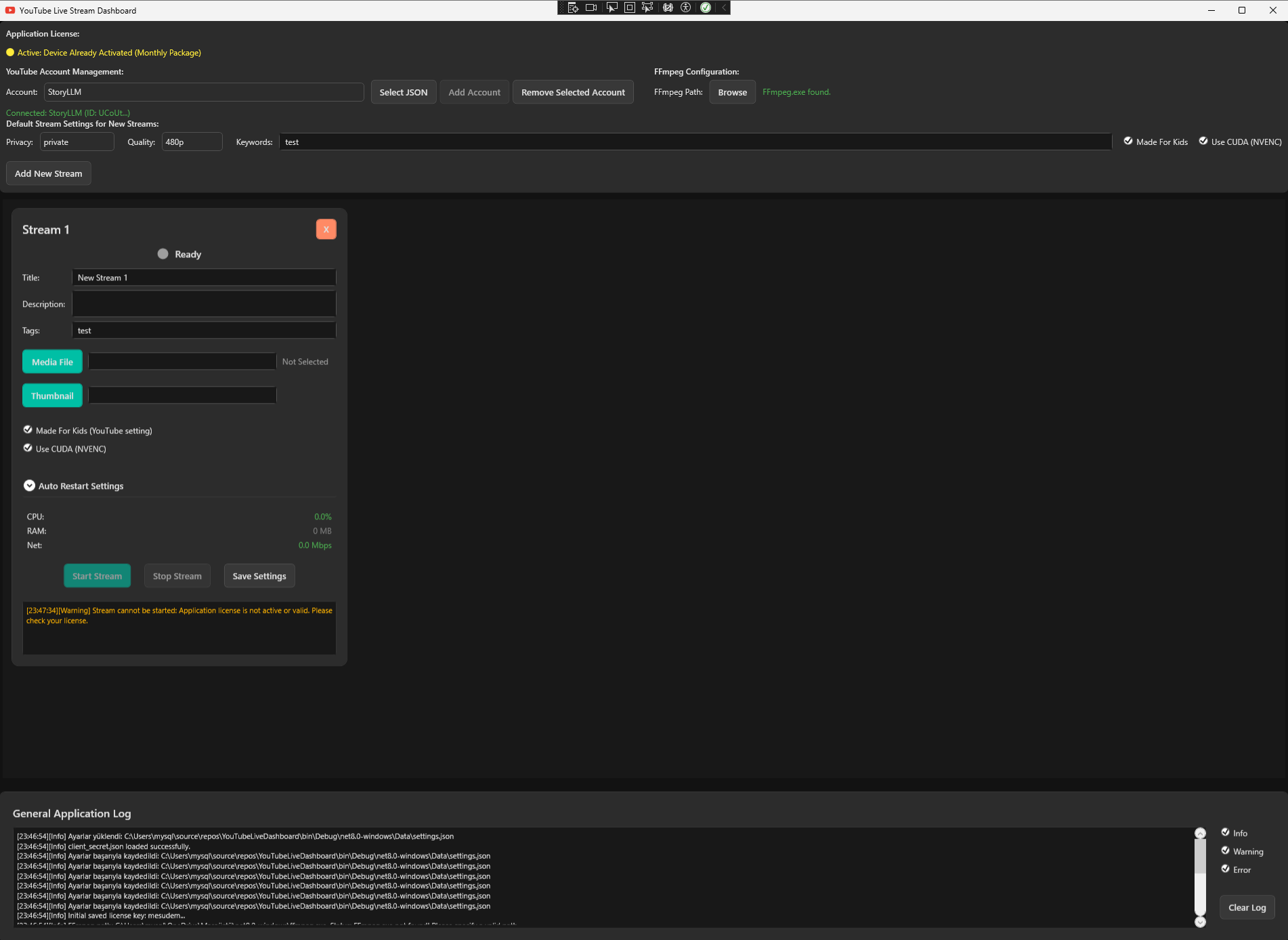Click the RAM 0 MB value
Viewport: 1288px width, 940px height.
point(322,531)
